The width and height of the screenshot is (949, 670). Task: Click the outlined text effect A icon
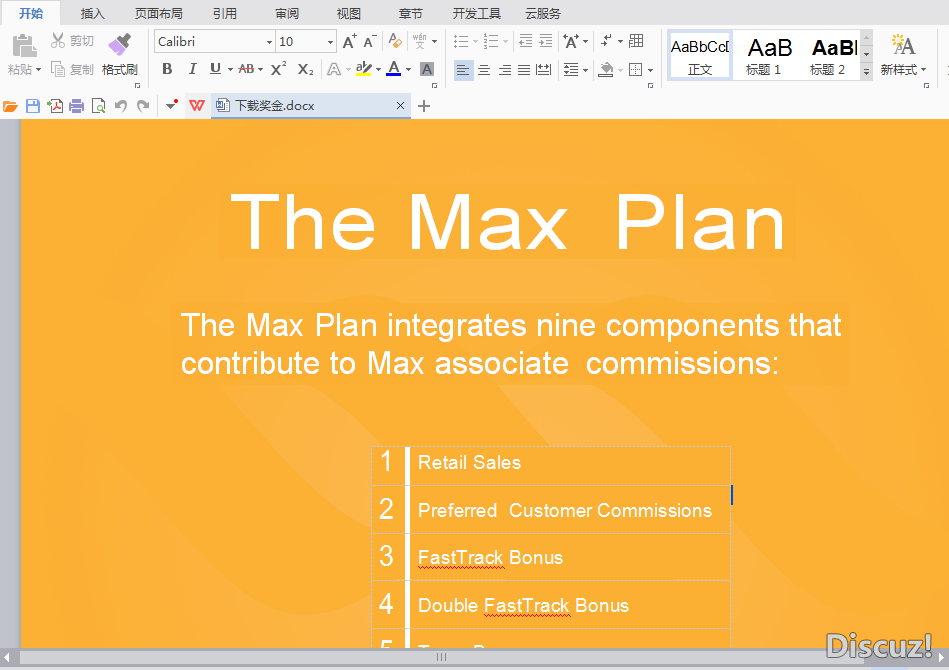pos(333,70)
